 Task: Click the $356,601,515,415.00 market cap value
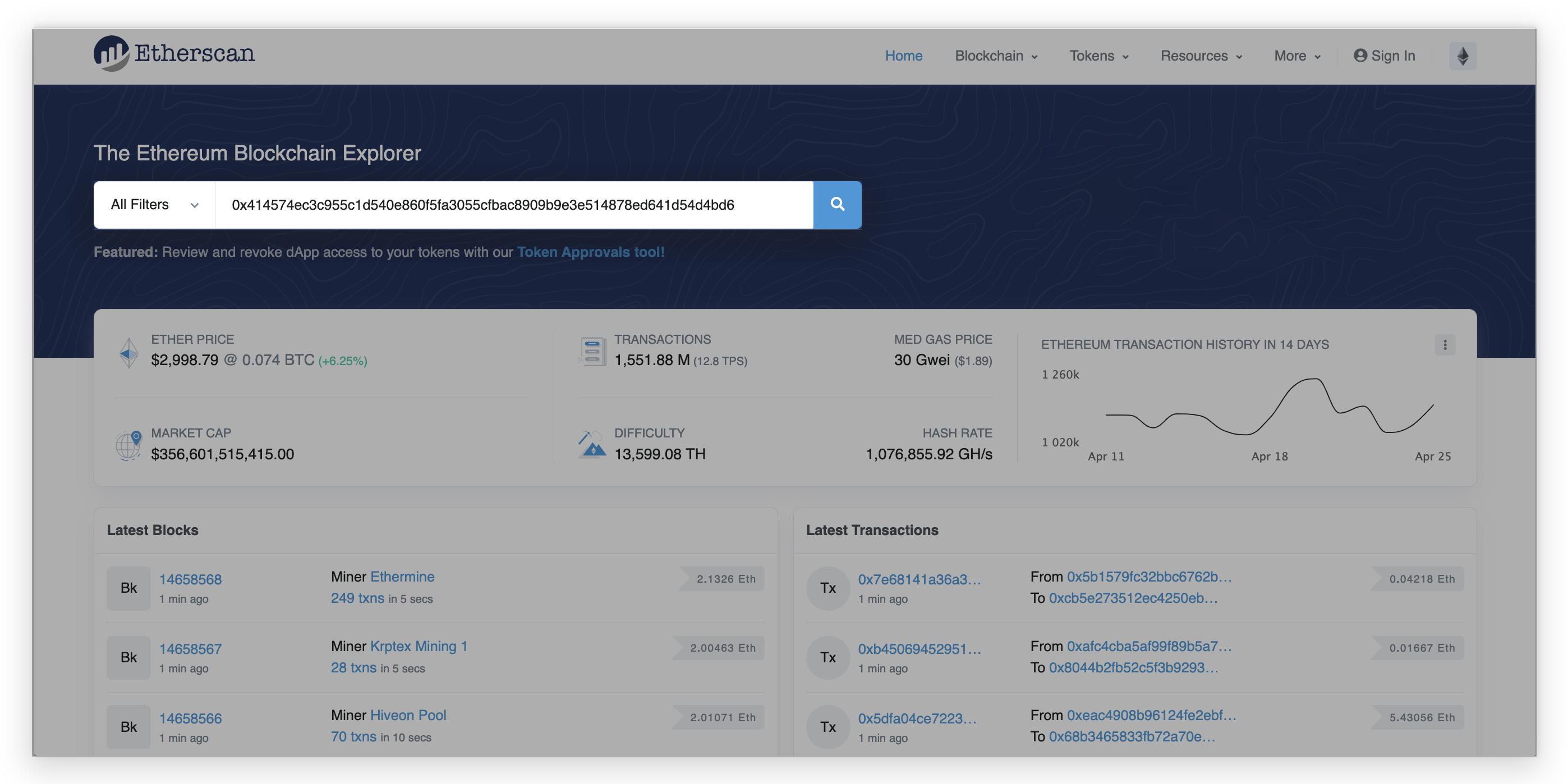222,454
